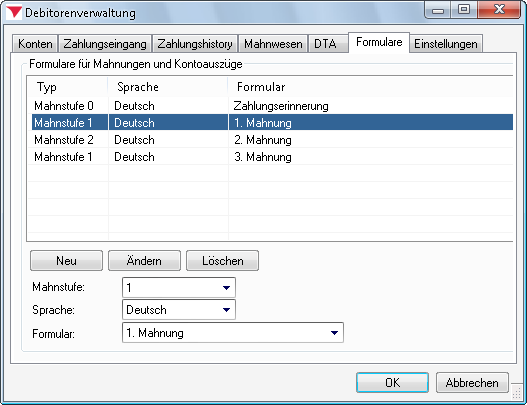
Task: Confirm with the OK button
Action: (392, 382)
